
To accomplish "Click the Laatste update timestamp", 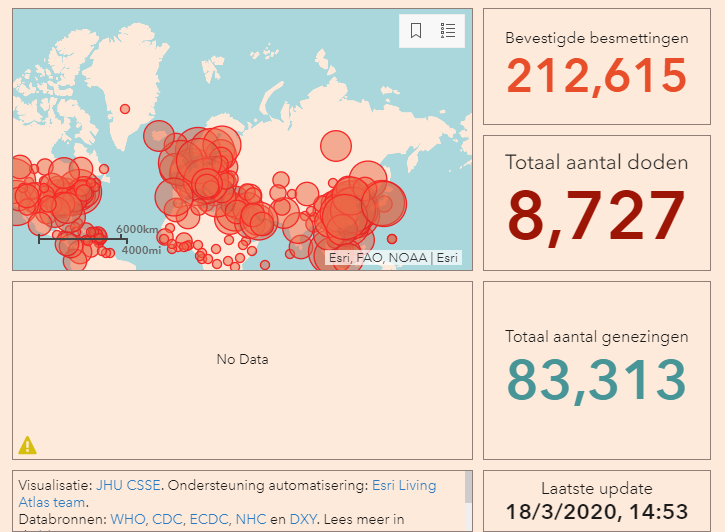I will pos(597,511).
